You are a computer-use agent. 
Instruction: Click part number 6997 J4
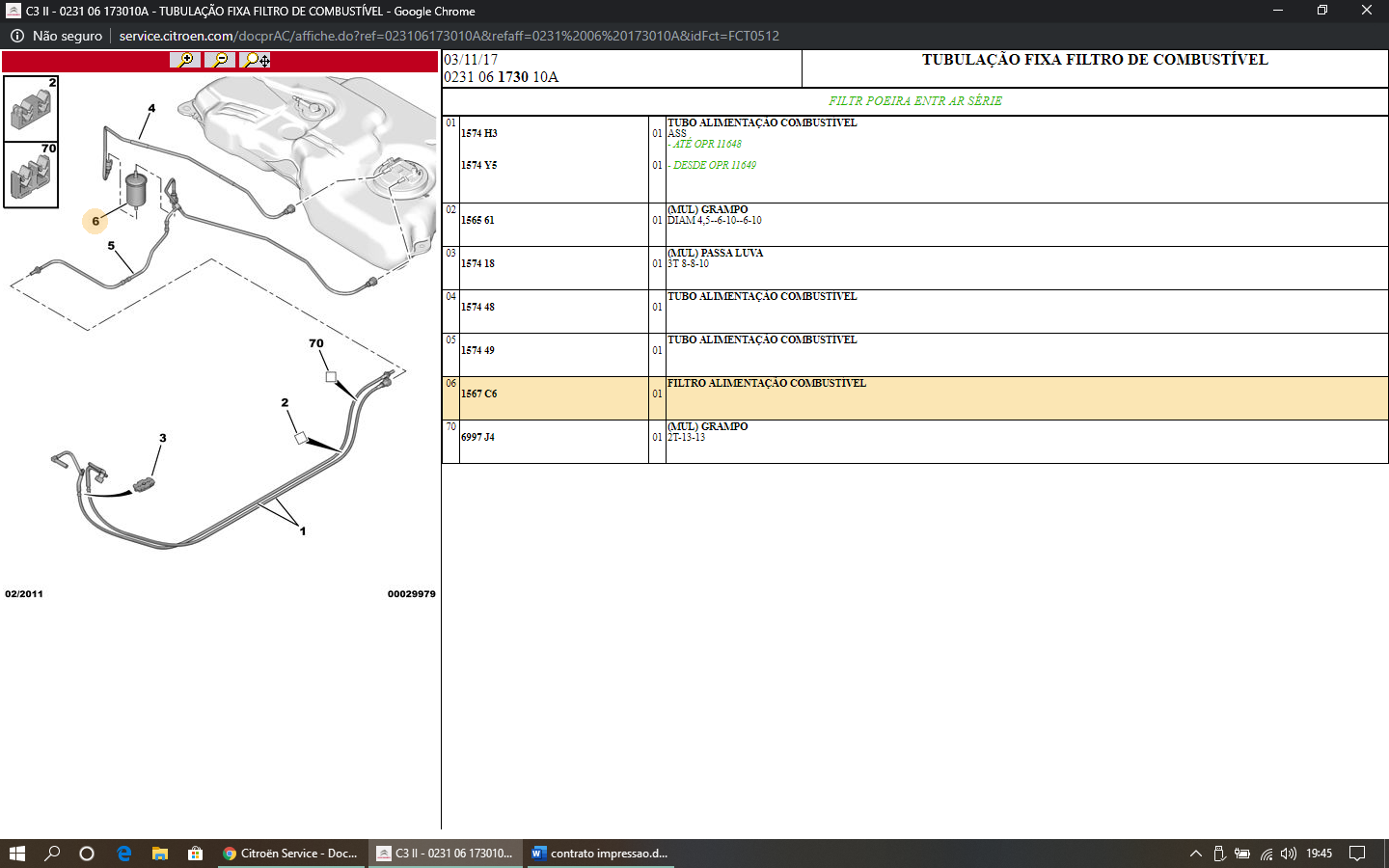point(477,438)
